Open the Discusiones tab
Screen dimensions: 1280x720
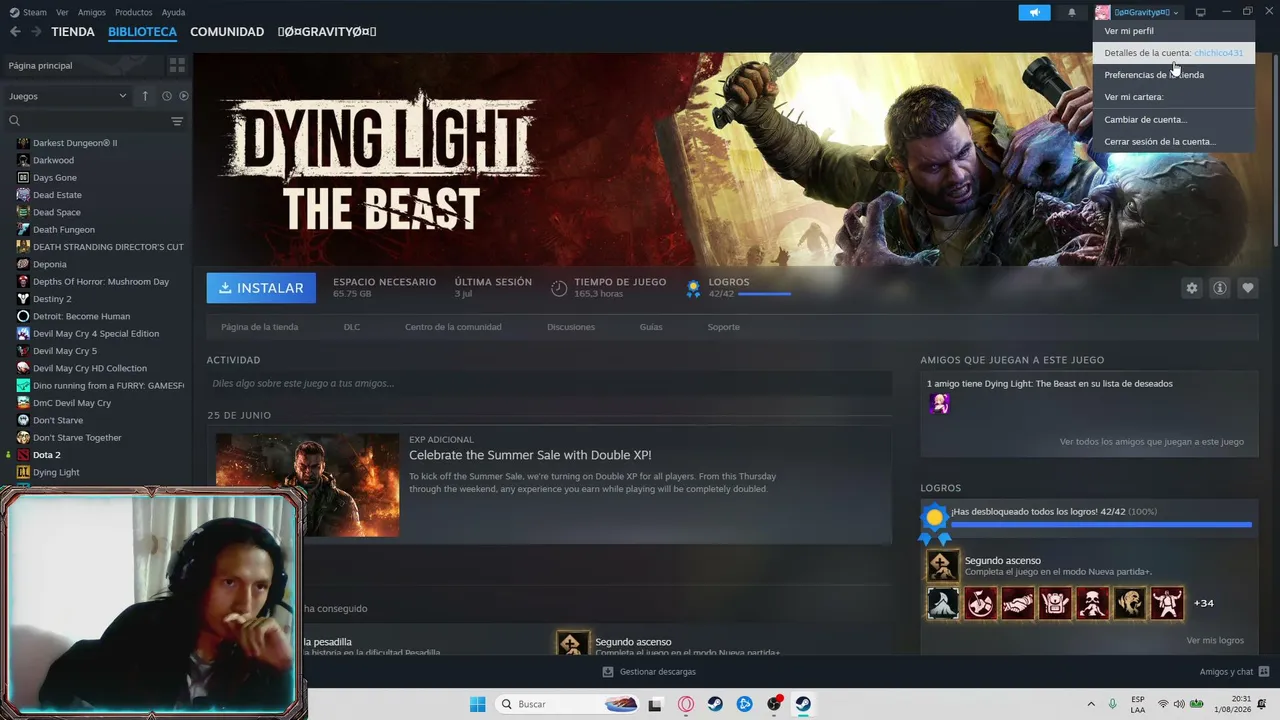(571, 327)
